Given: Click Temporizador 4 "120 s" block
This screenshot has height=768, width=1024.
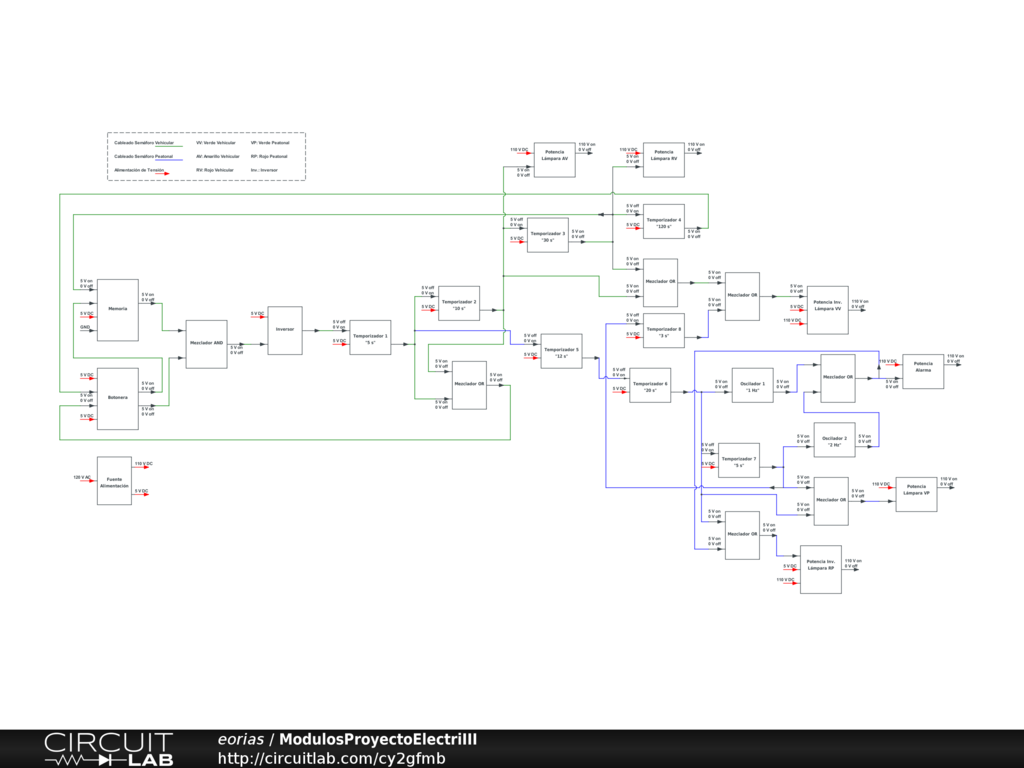Looking at the screenshot, I should 663,223.
